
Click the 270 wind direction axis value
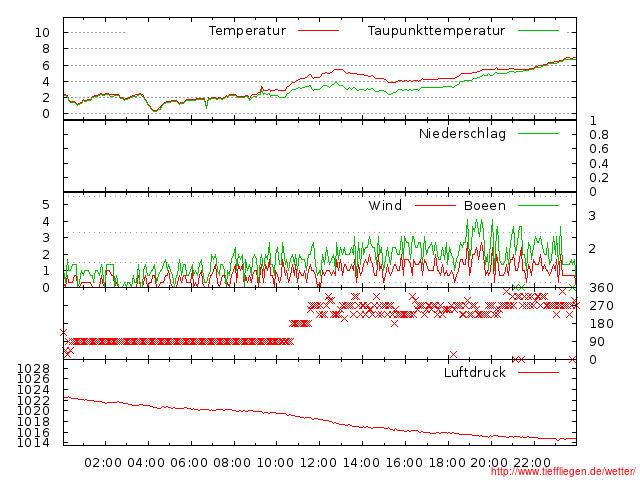(x=601, y=306)
